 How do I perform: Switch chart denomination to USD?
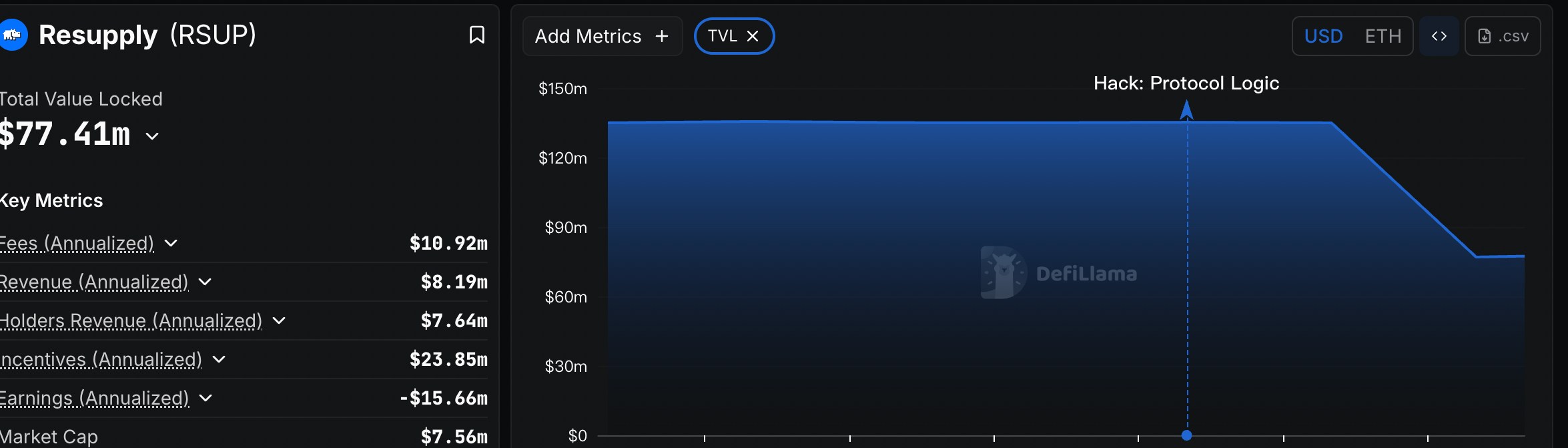pyautogui.click(x=1323, y=36)
